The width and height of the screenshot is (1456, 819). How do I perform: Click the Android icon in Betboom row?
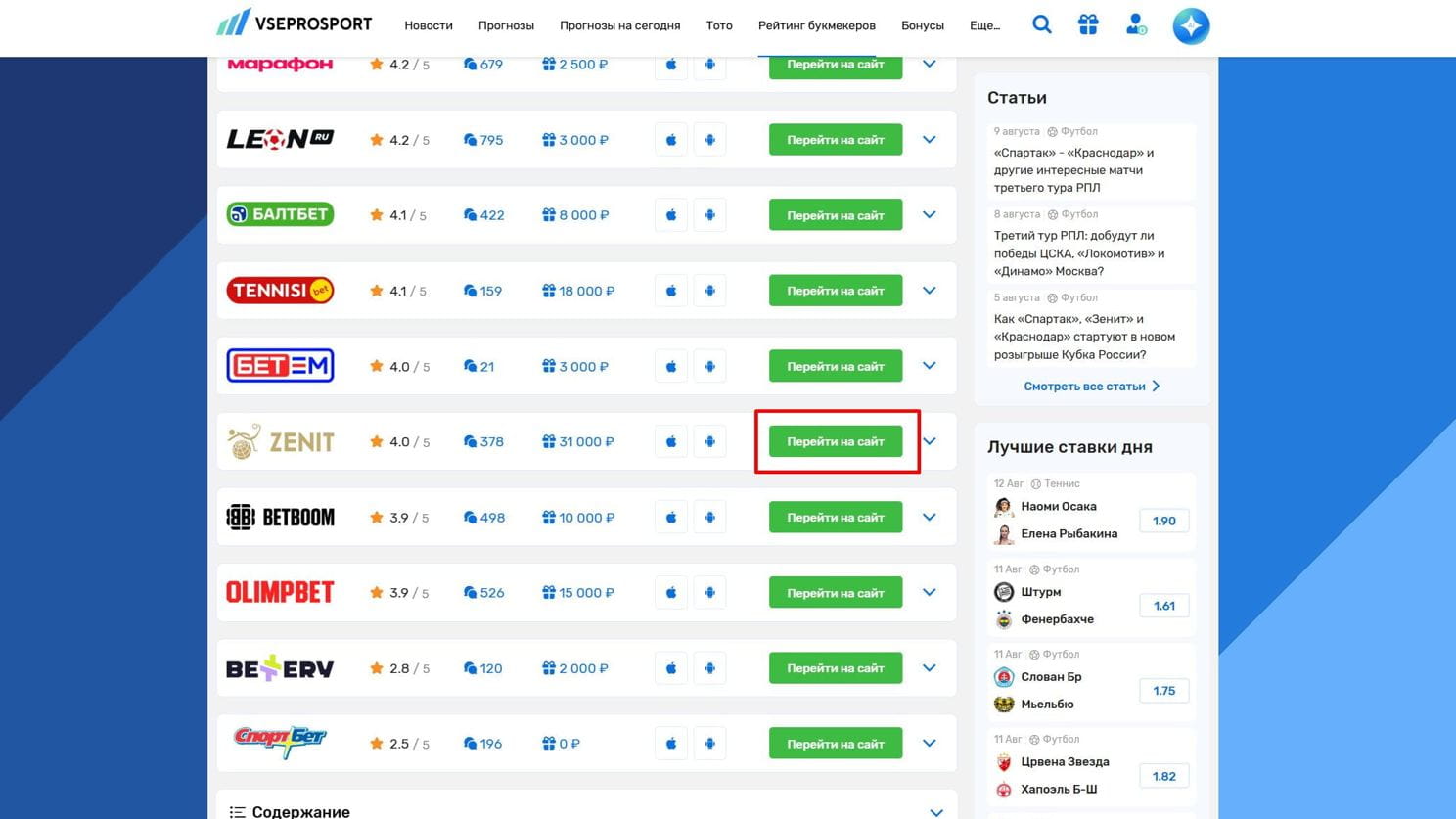pyautogui.click(x=710, y=518)
